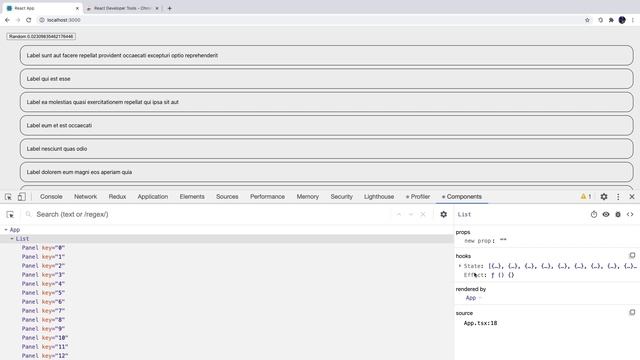The width and height of the screenshot is (640, 360).
Task: Switch to the React Developer Tools browser tab
Action: click(122, 8)
